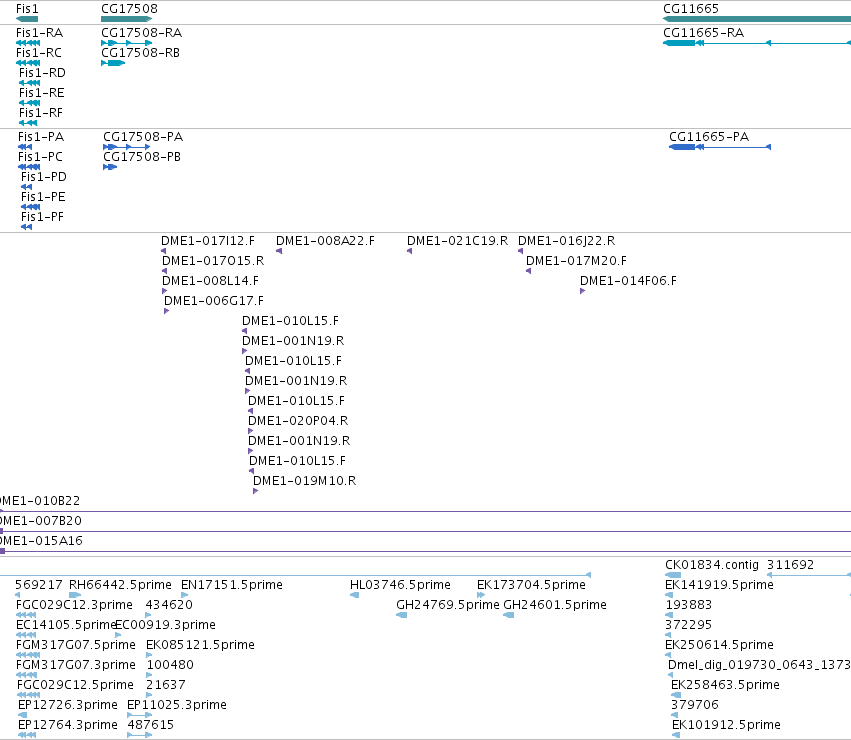Image resolution: width=851 pixels, height=740 pixels.
Task: Click EST EK250614.5prime label
Action: point(719,646)
